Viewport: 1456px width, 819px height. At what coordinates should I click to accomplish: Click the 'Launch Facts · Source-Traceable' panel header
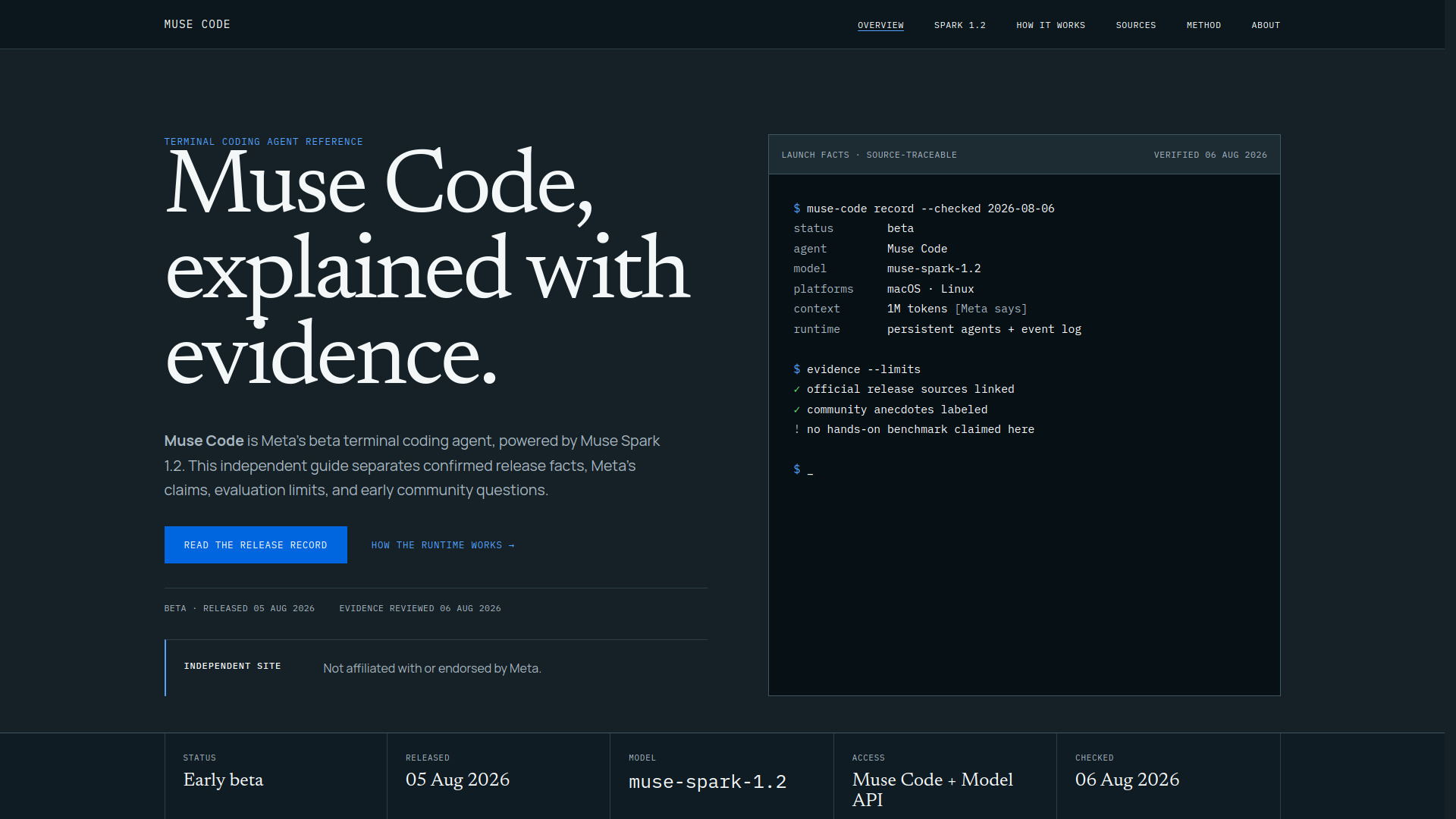tap(869, 155)
